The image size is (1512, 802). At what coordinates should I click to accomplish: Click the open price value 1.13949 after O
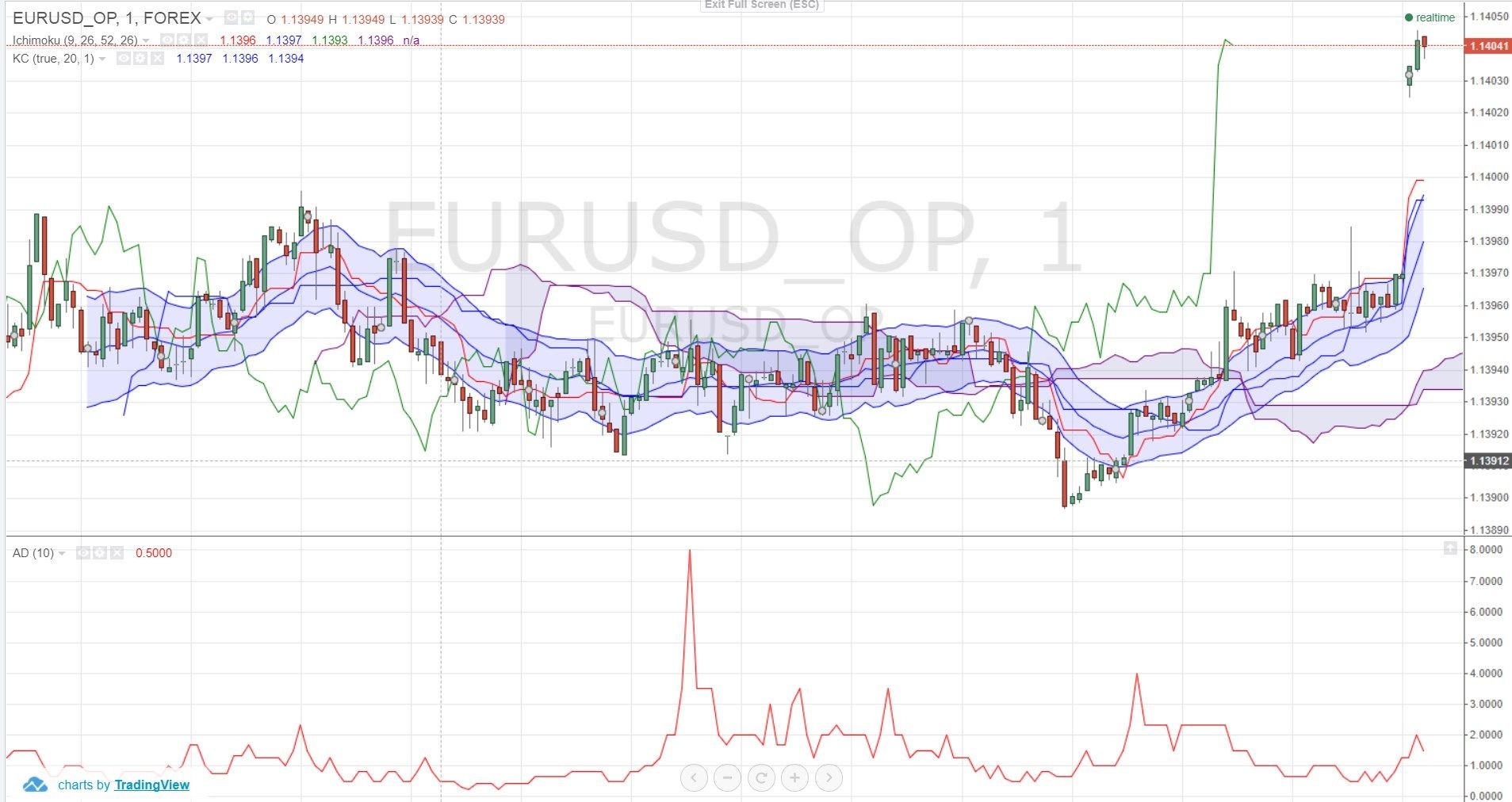[302, 19]
